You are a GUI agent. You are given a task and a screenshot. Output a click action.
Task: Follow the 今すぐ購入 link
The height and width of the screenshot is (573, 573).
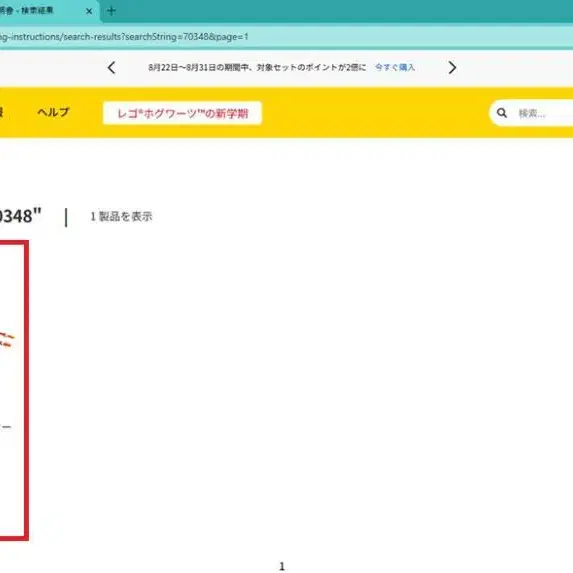[x=395, y=68]
